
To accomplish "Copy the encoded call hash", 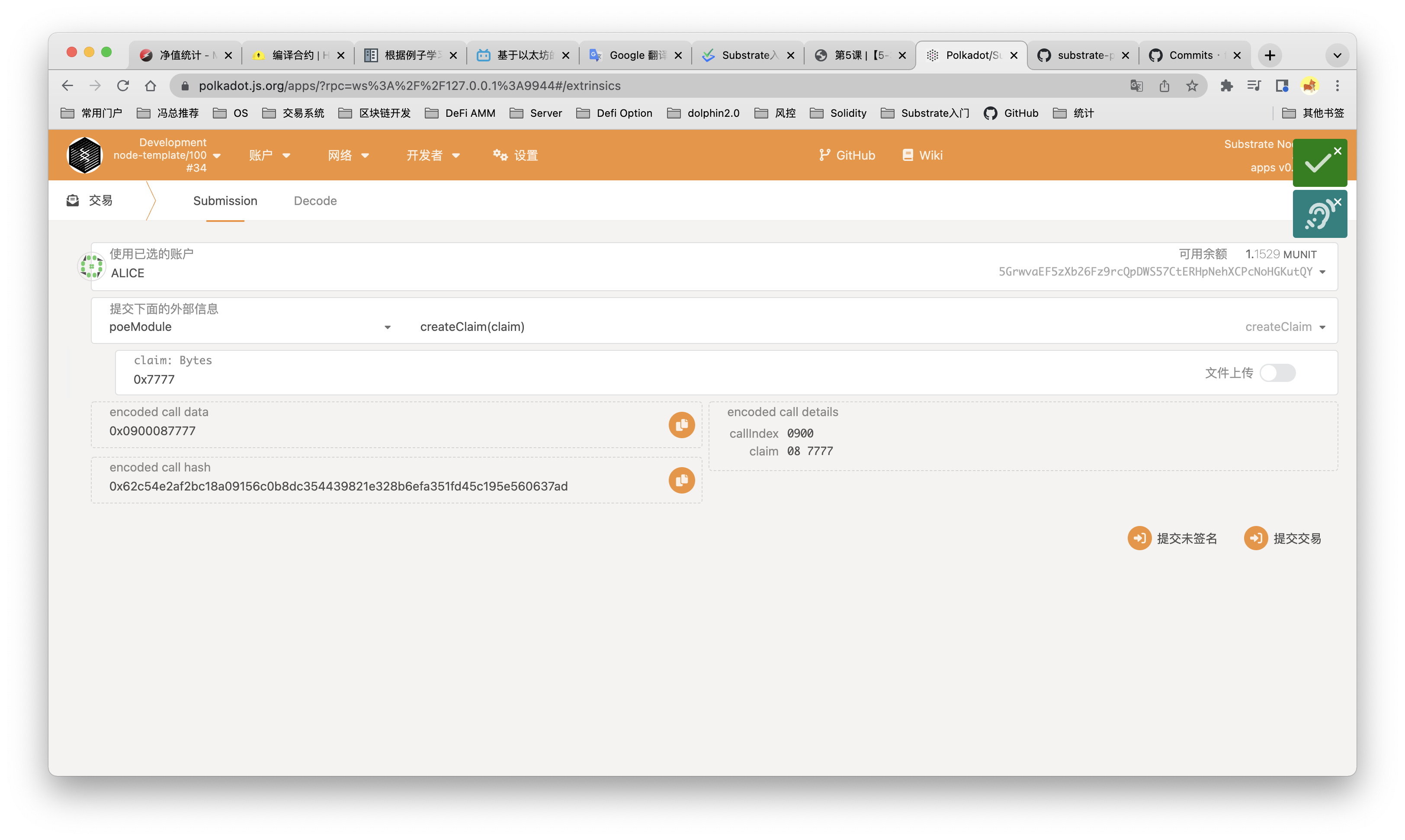I will point(682,480).
